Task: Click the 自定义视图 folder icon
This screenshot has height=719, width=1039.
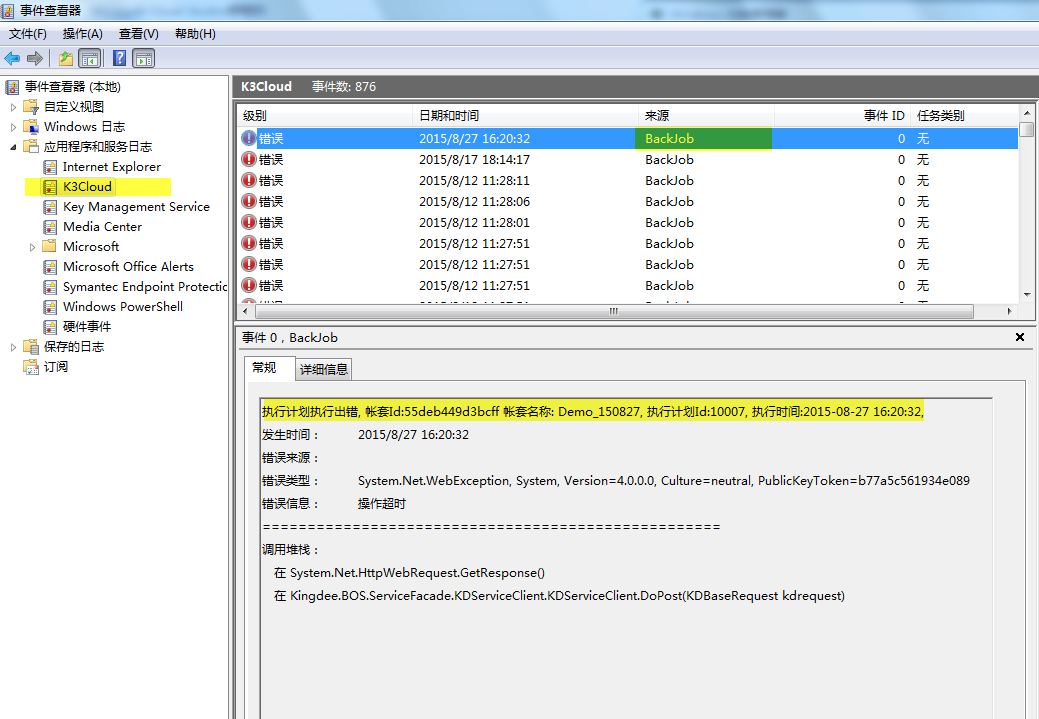Action: click(x=31, y=107)
